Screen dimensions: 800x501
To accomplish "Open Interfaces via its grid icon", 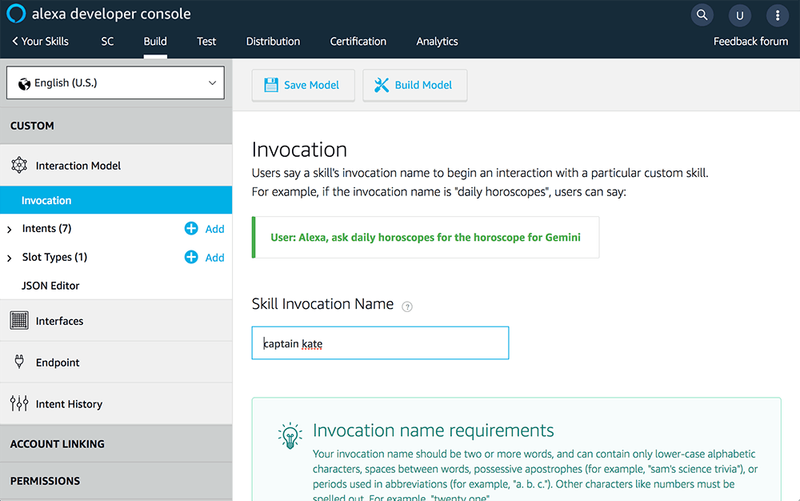I will pyautogui.click(x=19, y=320).
